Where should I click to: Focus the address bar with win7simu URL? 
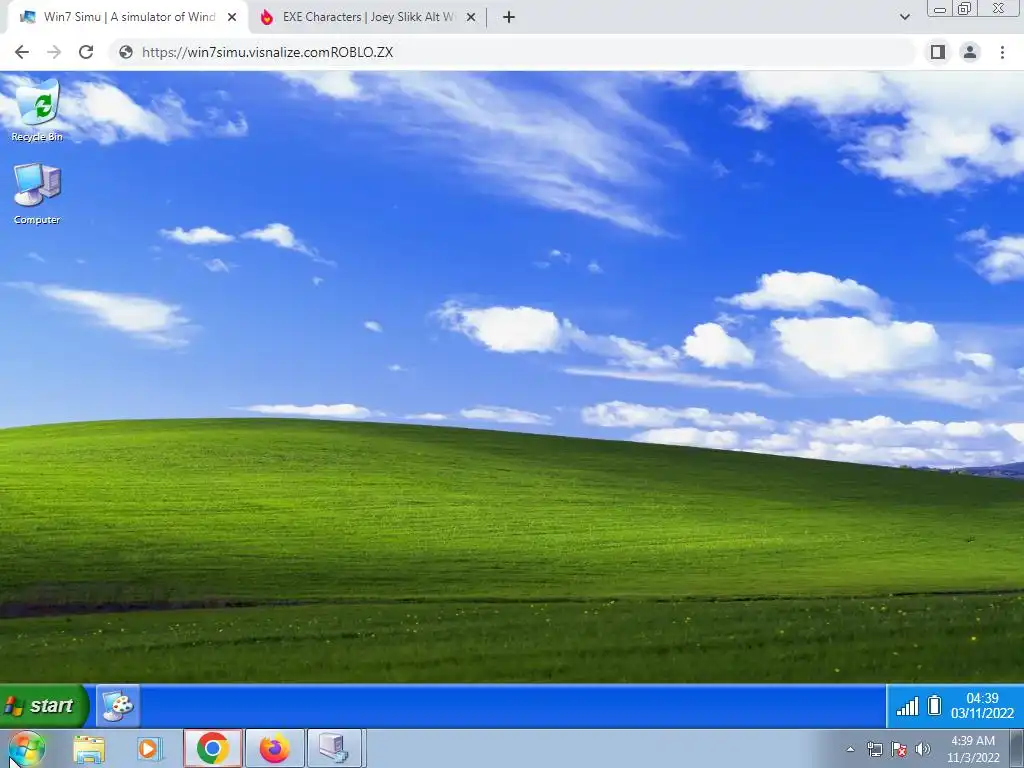pyautogui.click(x=513, y=52)
